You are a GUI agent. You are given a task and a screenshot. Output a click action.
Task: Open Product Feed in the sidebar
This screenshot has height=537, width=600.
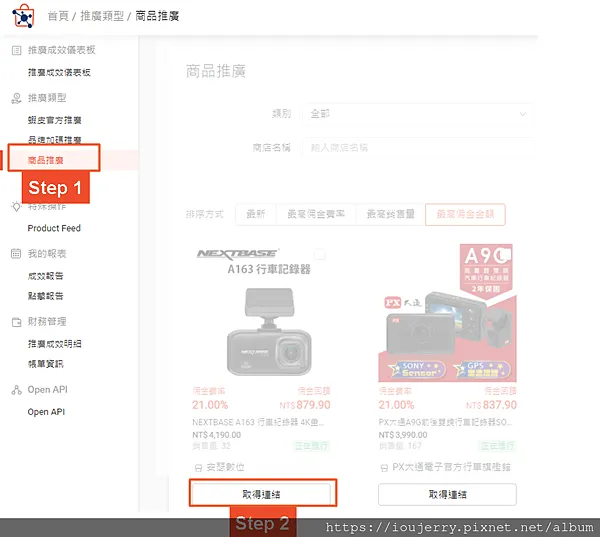(x=54, y=228)
